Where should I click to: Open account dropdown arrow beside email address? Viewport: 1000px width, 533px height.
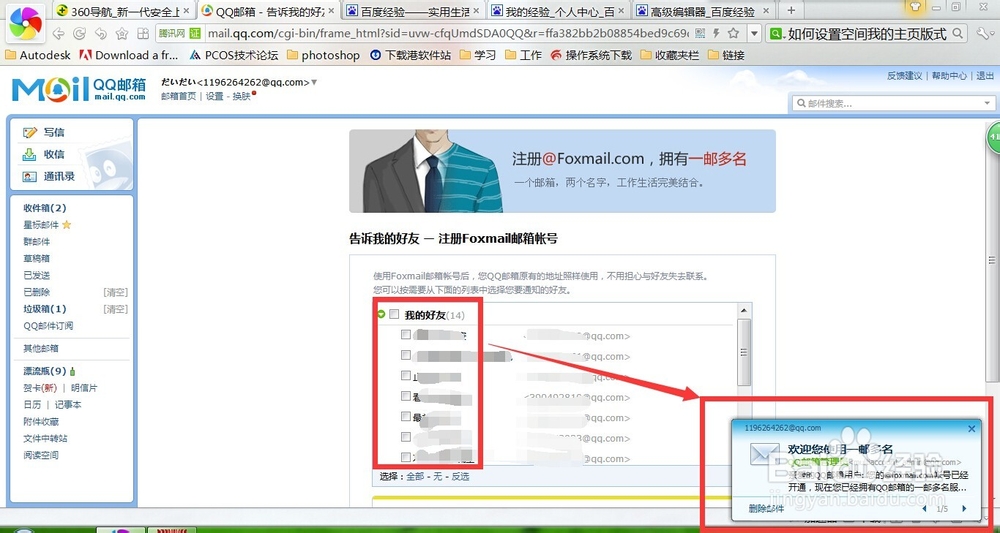coord(314,83)
